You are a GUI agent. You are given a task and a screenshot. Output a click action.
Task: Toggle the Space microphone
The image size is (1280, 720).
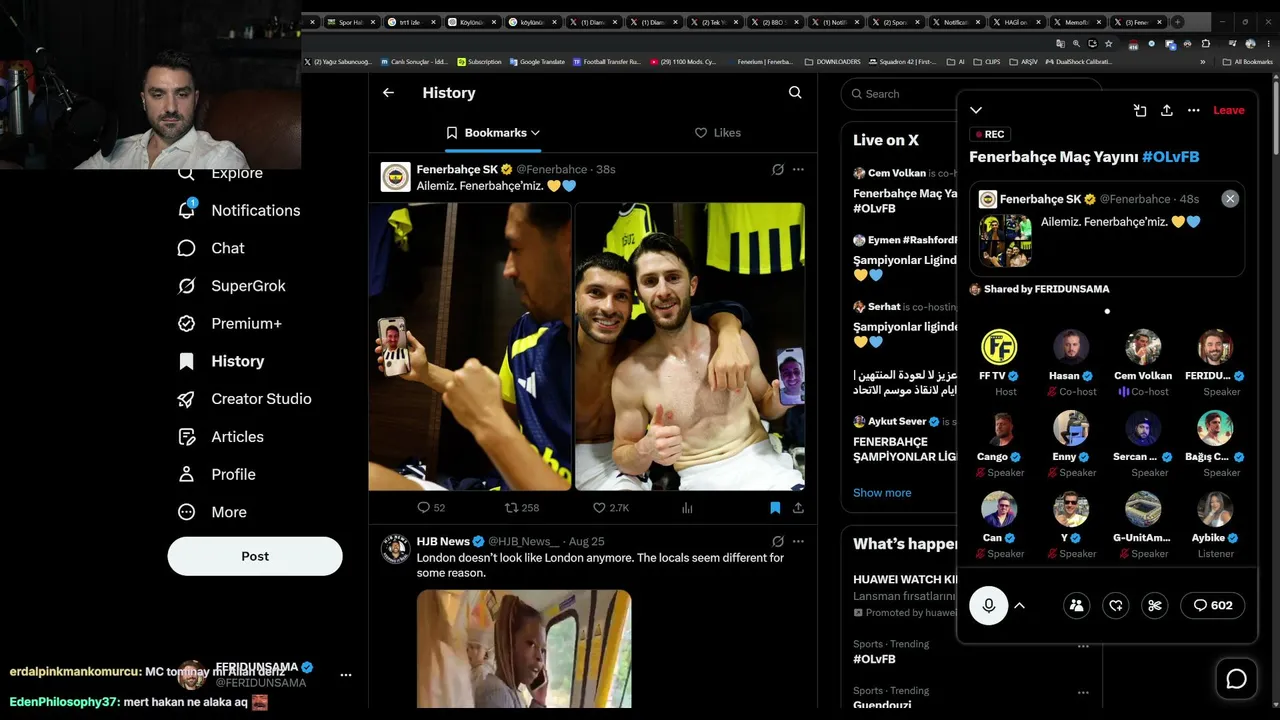(989, 605)
